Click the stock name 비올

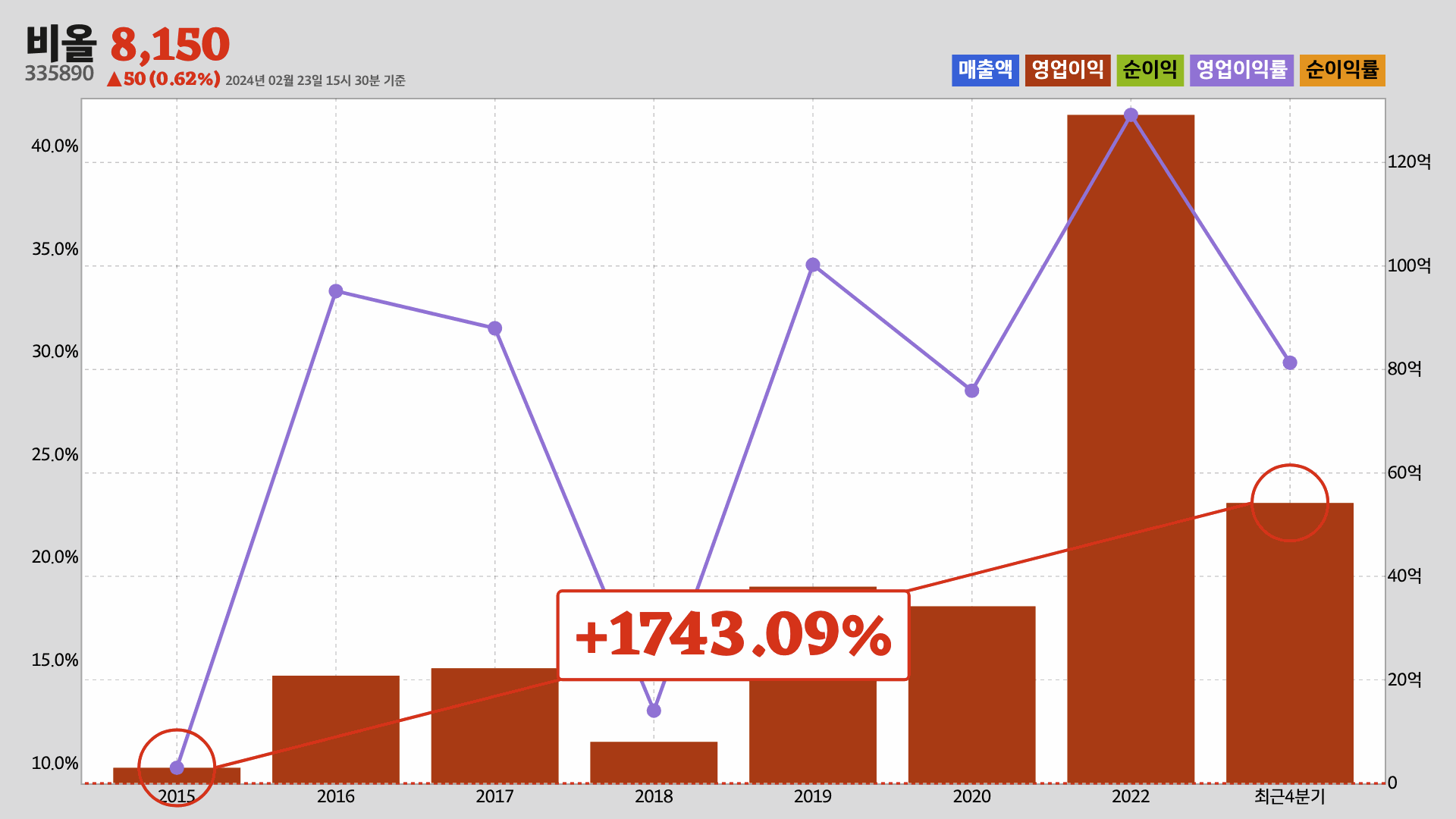tap(61, 42)
